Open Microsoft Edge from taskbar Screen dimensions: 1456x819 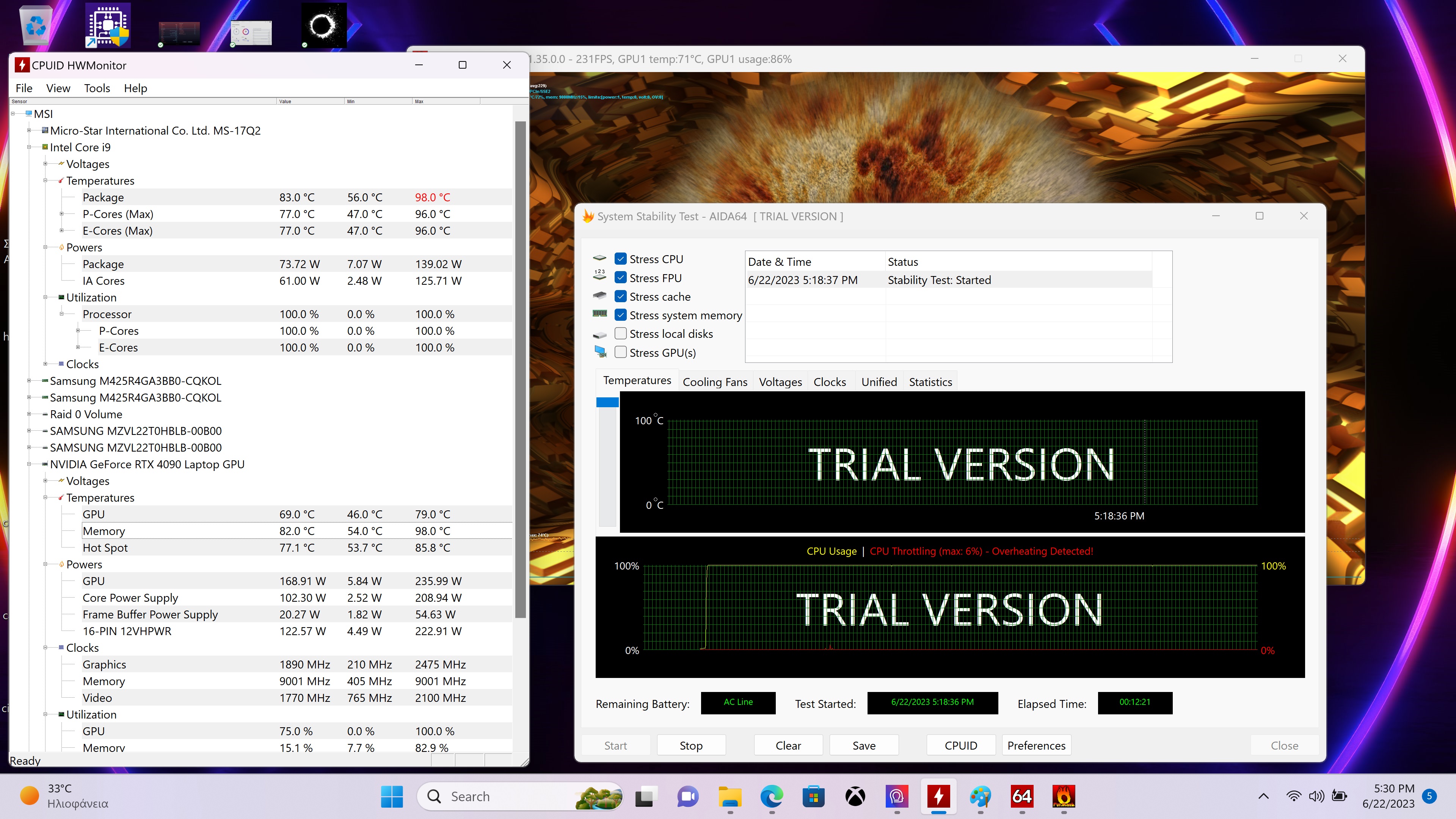click(x=772, y=796)
